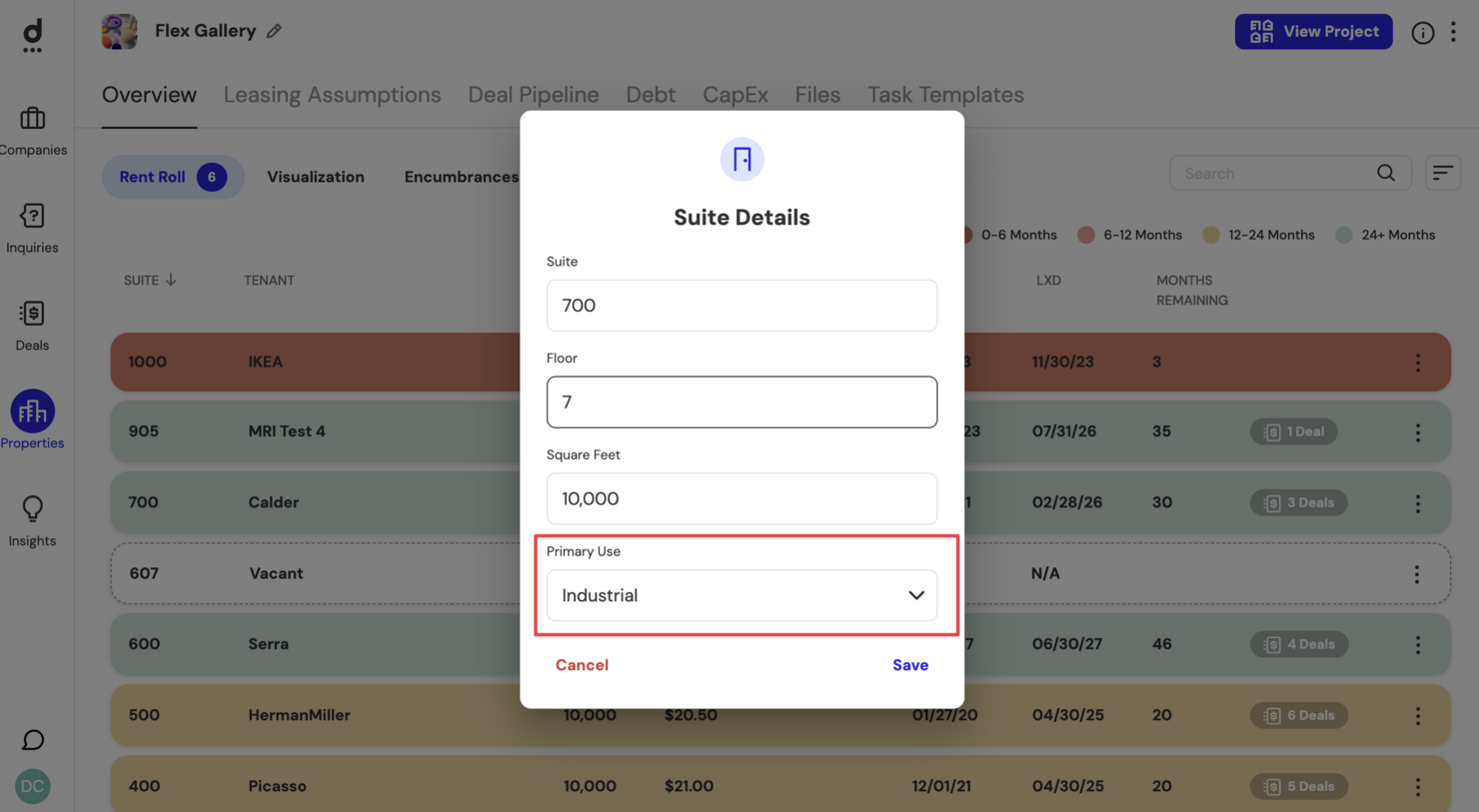The image size is (1479, 812).
Task: Open the Insights lightbulb icon
Action: pos(32,509)
